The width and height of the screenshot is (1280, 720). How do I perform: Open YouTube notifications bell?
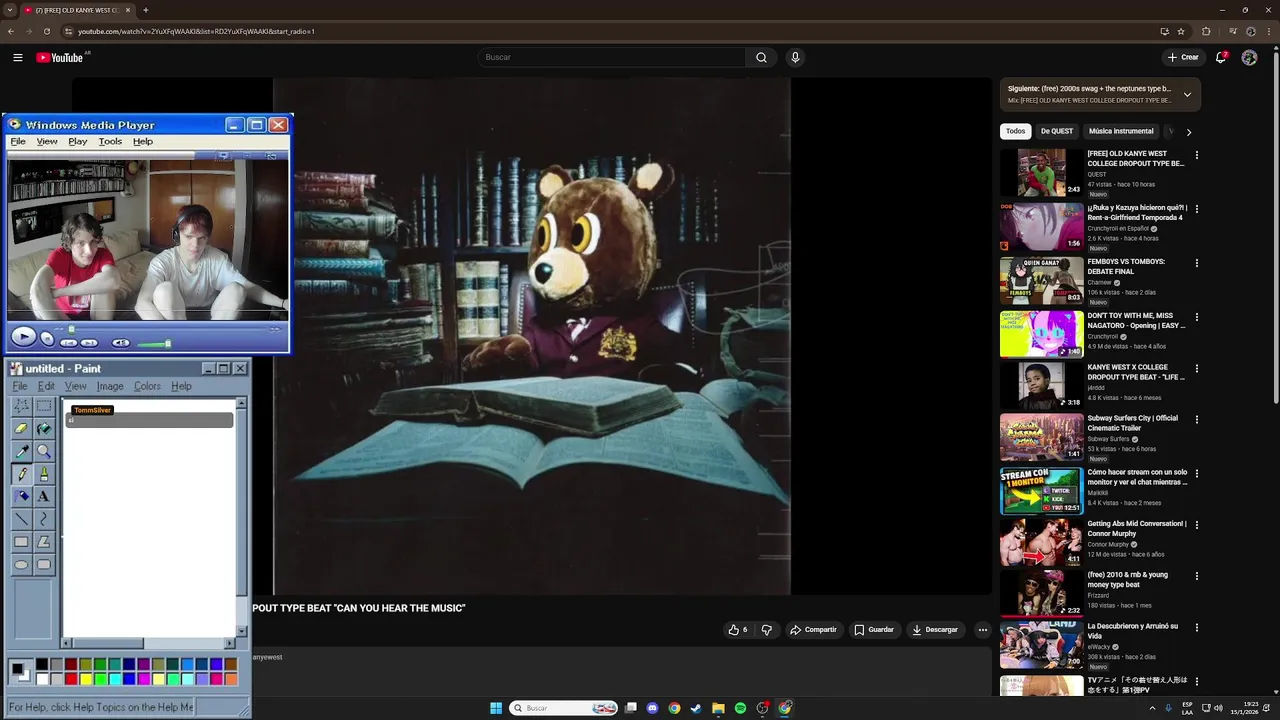[x=1221, y=57]
